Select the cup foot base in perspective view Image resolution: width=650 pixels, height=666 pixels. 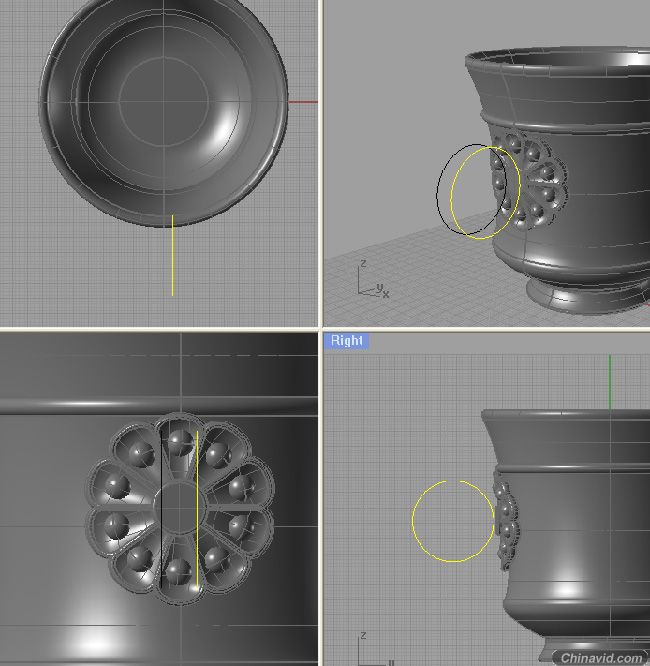(x=586, y=295)
